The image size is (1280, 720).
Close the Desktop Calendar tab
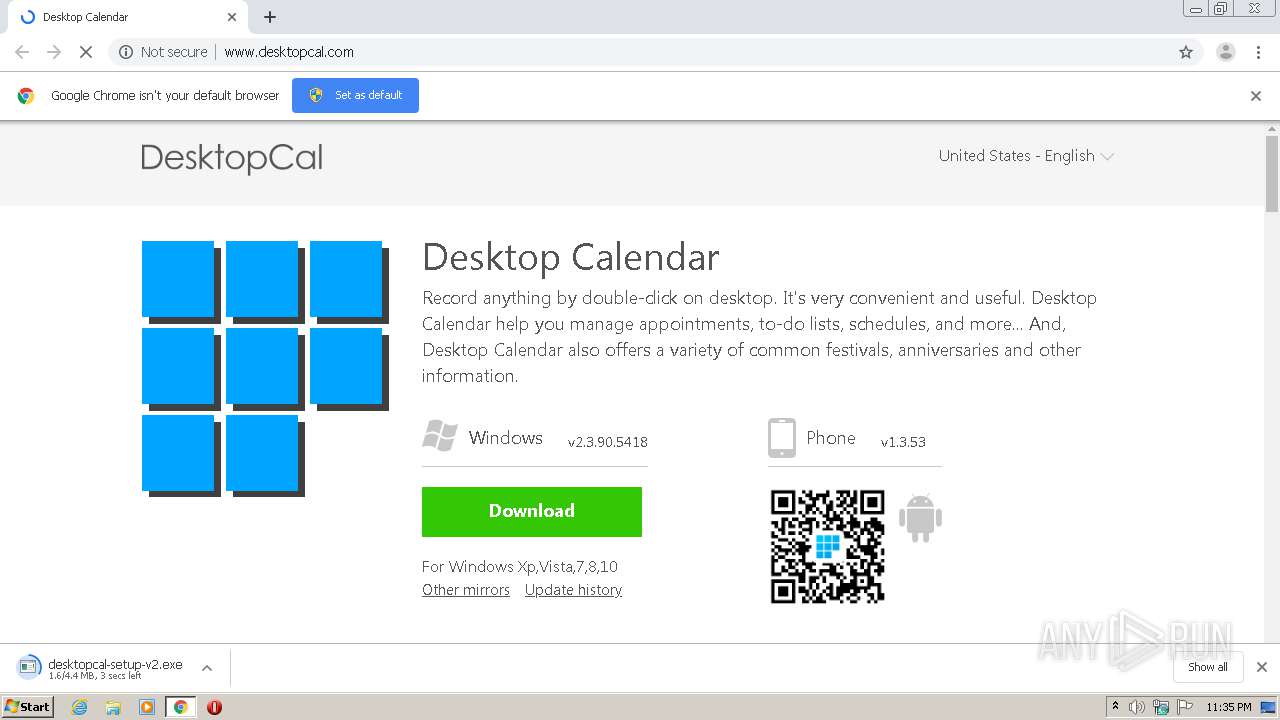(x=232, y=17)
